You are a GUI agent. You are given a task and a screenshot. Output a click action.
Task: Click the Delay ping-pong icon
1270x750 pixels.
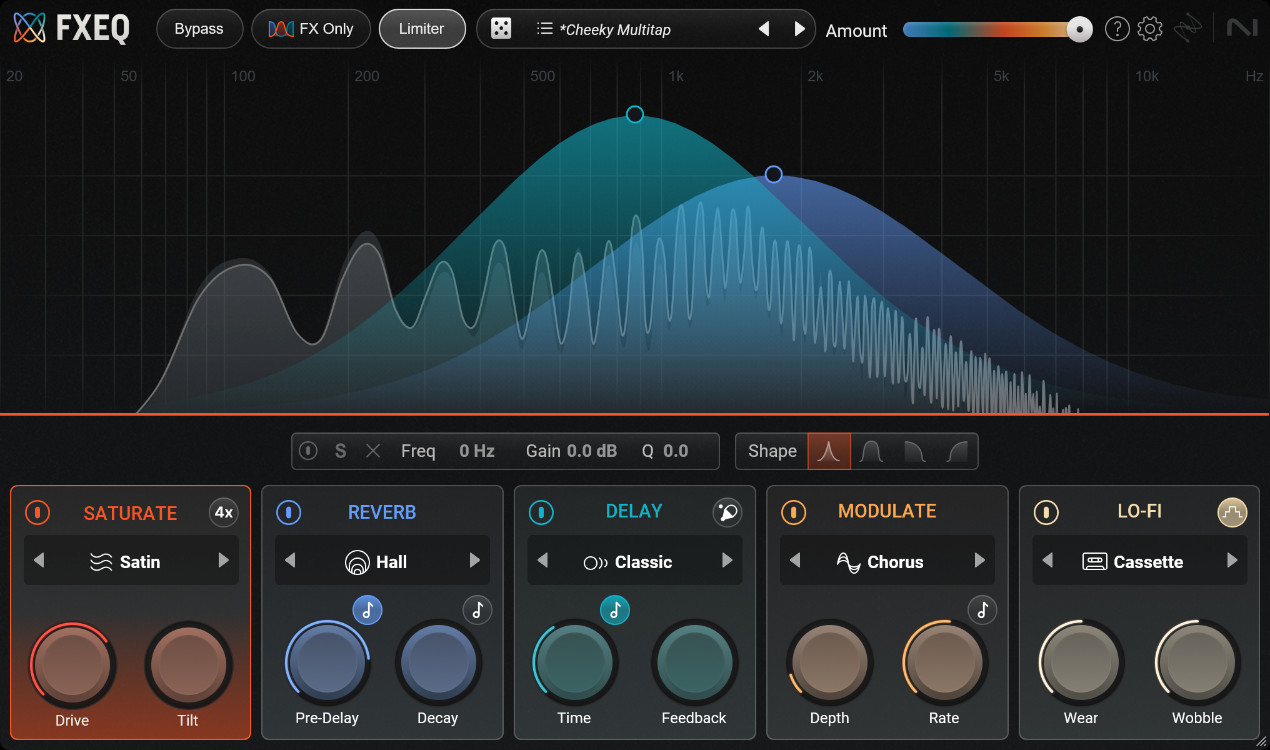click(x=728, y=513)
